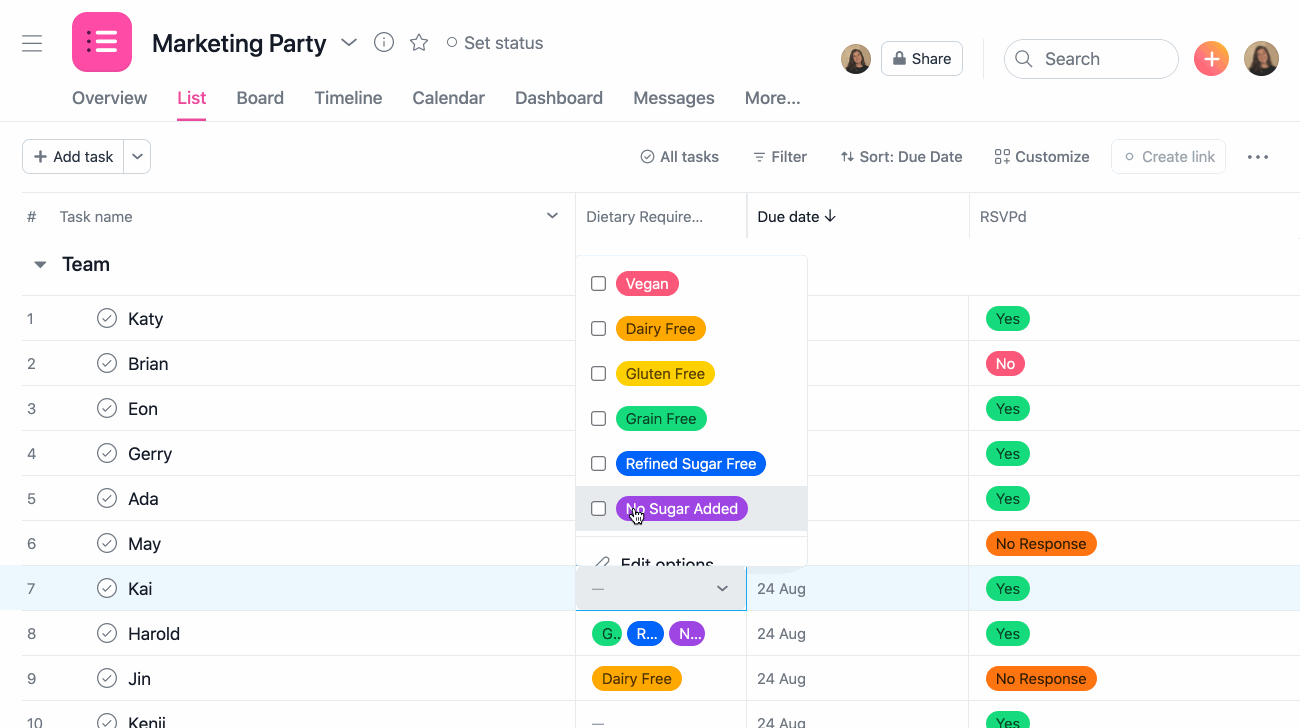This screenshot has height=728, width=1300.
Task: Mark the task Katy as complete
Action: pos(107,318)
